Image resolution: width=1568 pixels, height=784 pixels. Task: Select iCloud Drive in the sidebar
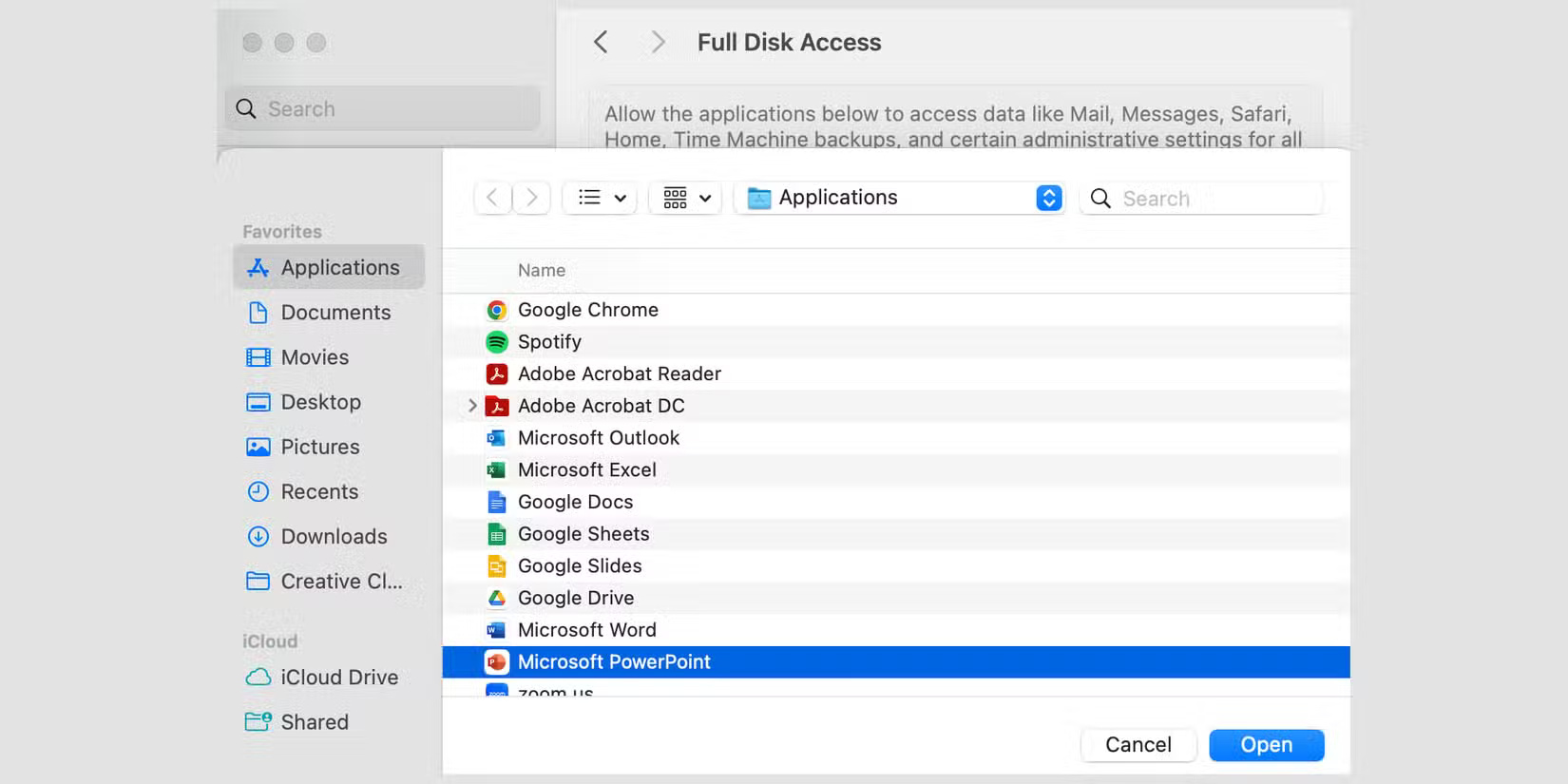tap(338, 678)
